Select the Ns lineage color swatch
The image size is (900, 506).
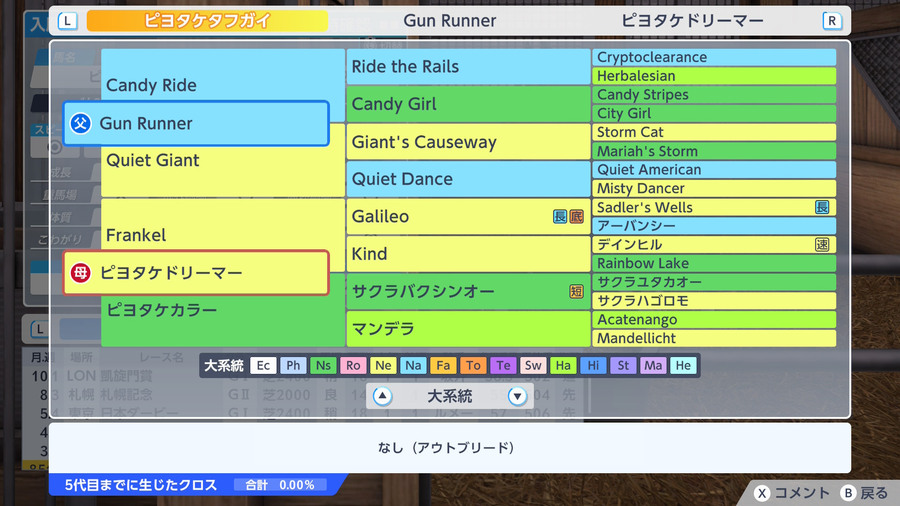tap(323, 365)
